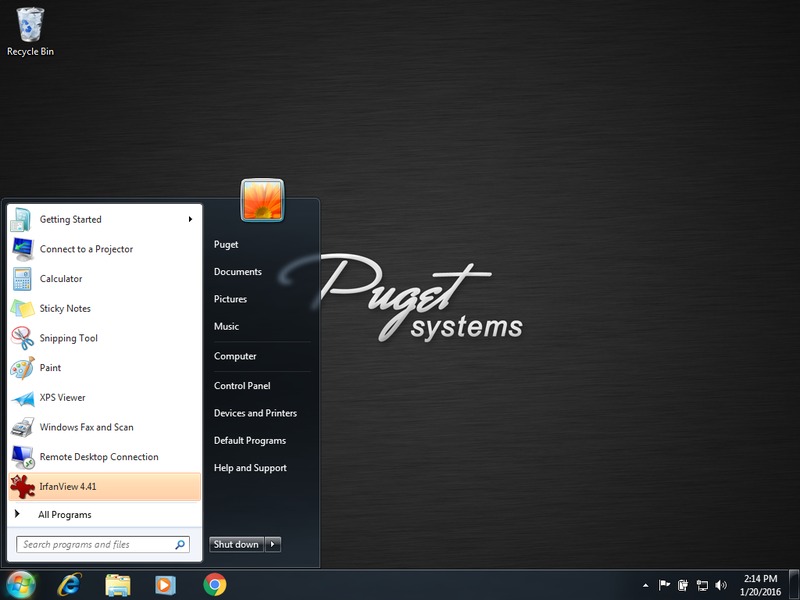Click the Paint palette icon

(22, 367)
